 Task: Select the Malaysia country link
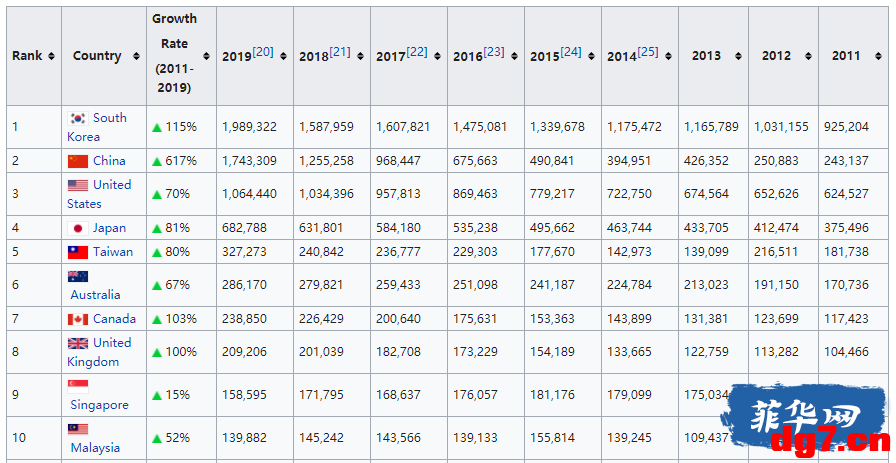(x=95, y=448)
